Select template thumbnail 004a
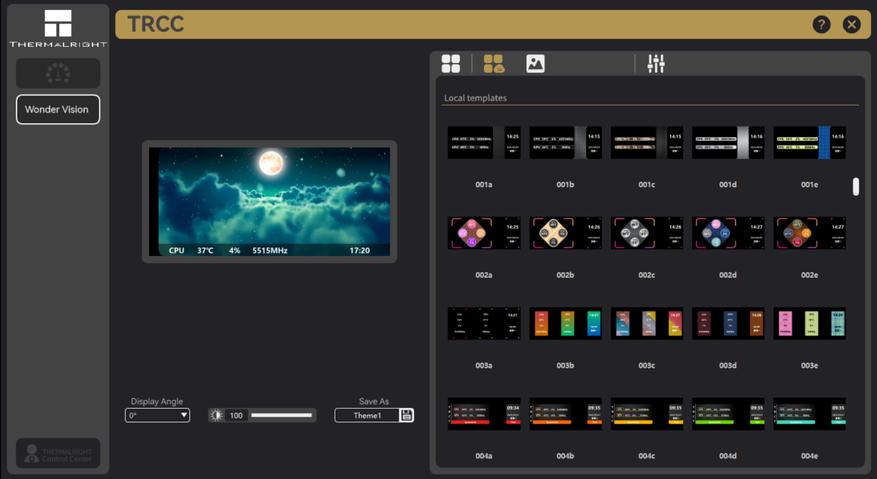Image resolution: width=877 pixels, height=479 pixels. click(484, 414)
